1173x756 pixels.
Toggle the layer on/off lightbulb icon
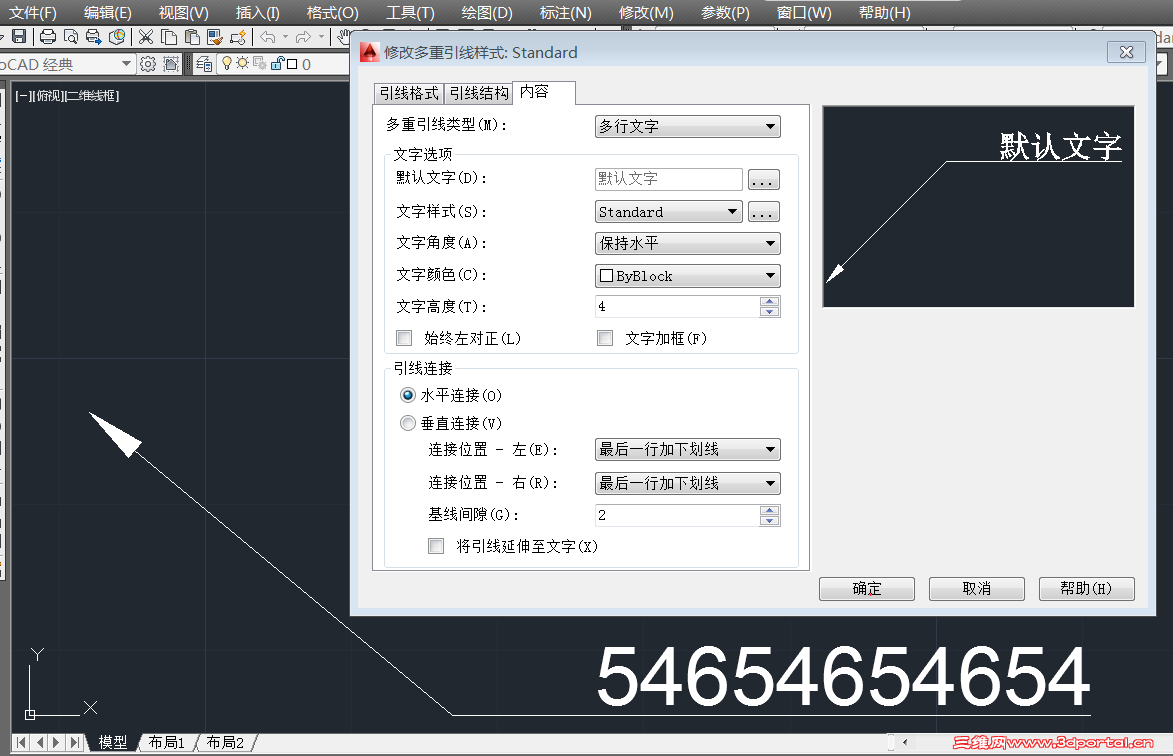(227, 64)
